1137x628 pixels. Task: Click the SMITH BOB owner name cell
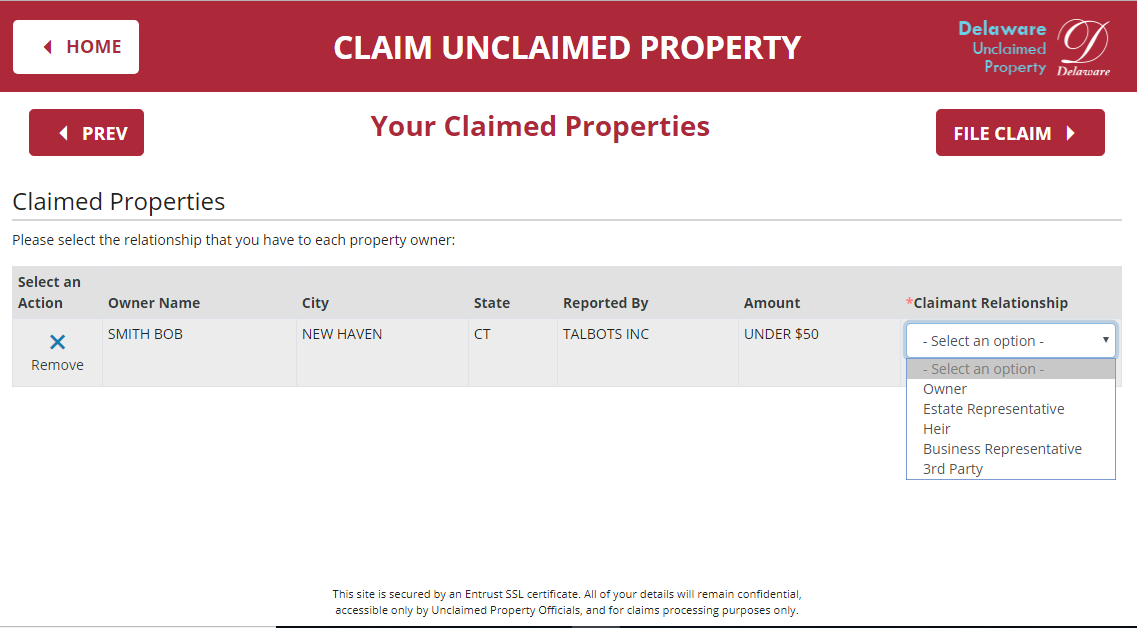145,334
